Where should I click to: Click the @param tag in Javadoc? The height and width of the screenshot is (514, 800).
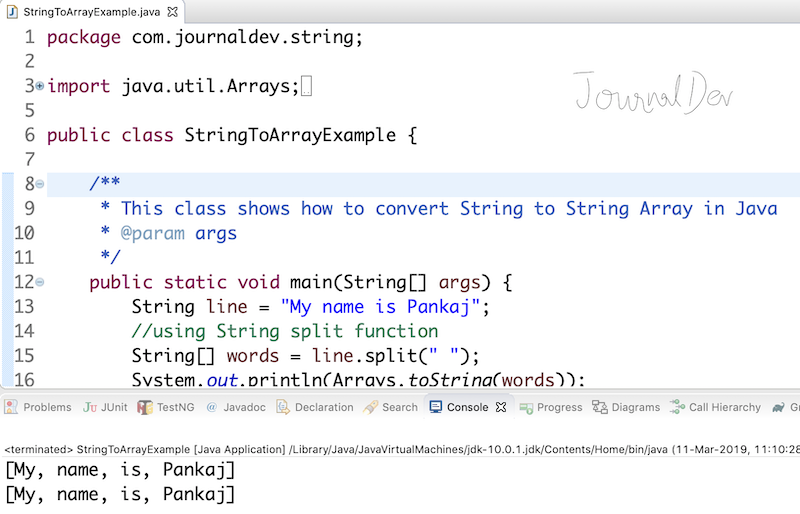coord(153,234)
